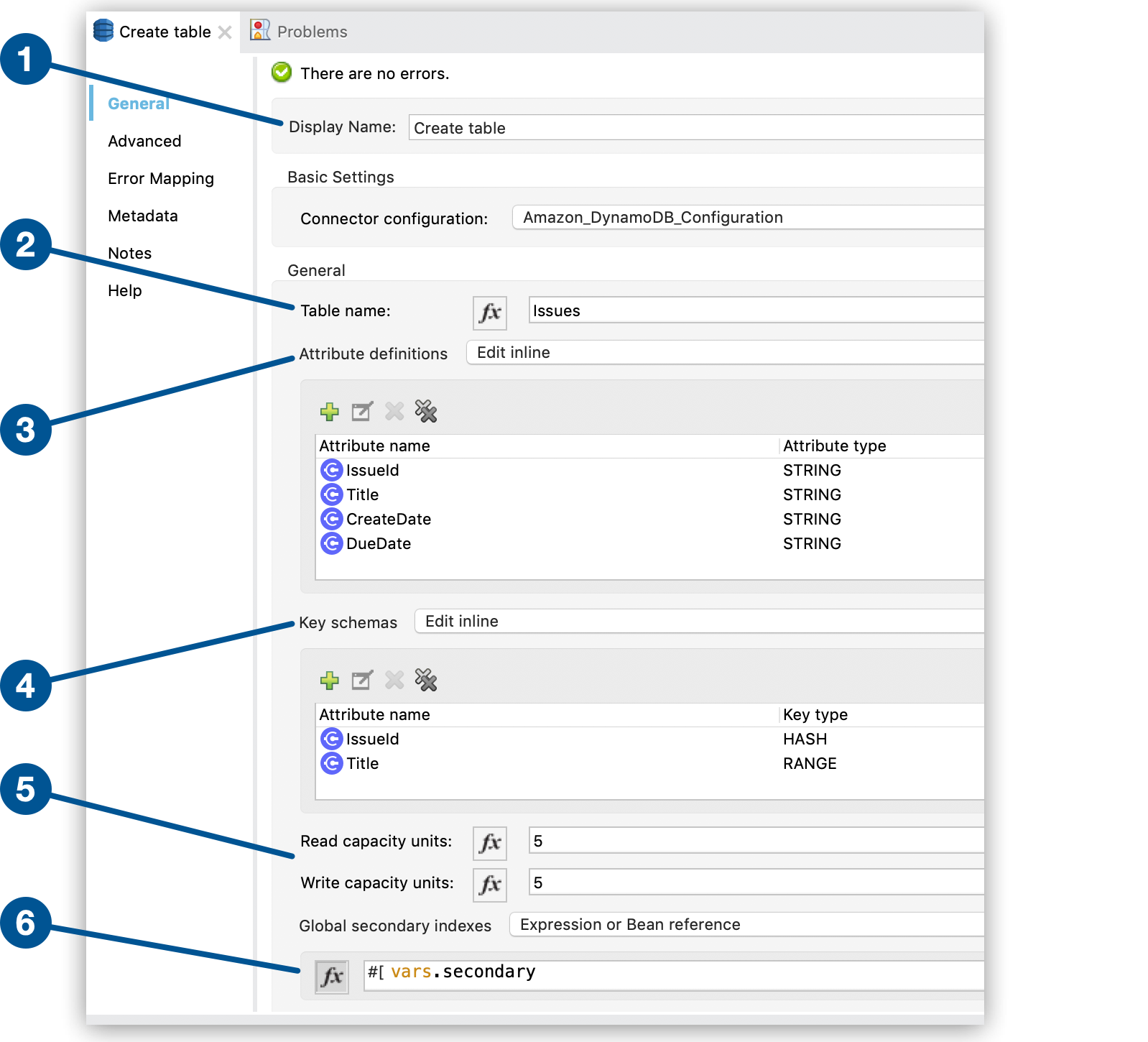Click edit icon in Key schemas toolbar
Image resolution: width=1148 pixels, height=1042 pixels.
pyautogui.click(x=362, y=681)
